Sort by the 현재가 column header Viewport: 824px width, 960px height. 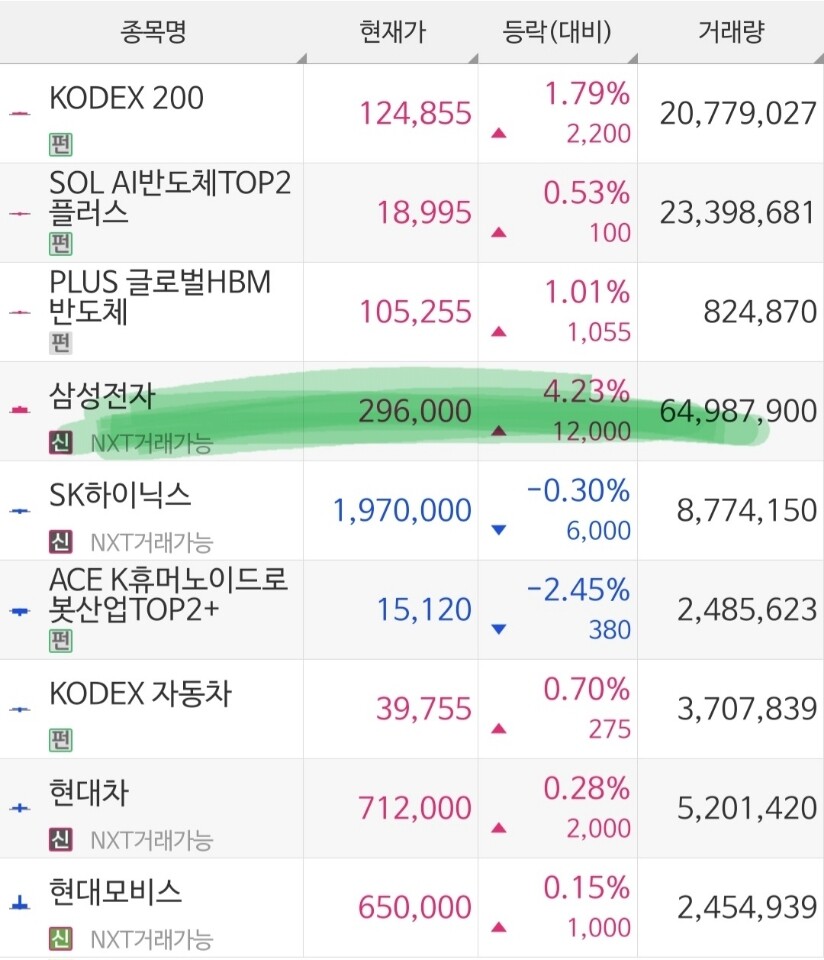click(x=392, y=32)
